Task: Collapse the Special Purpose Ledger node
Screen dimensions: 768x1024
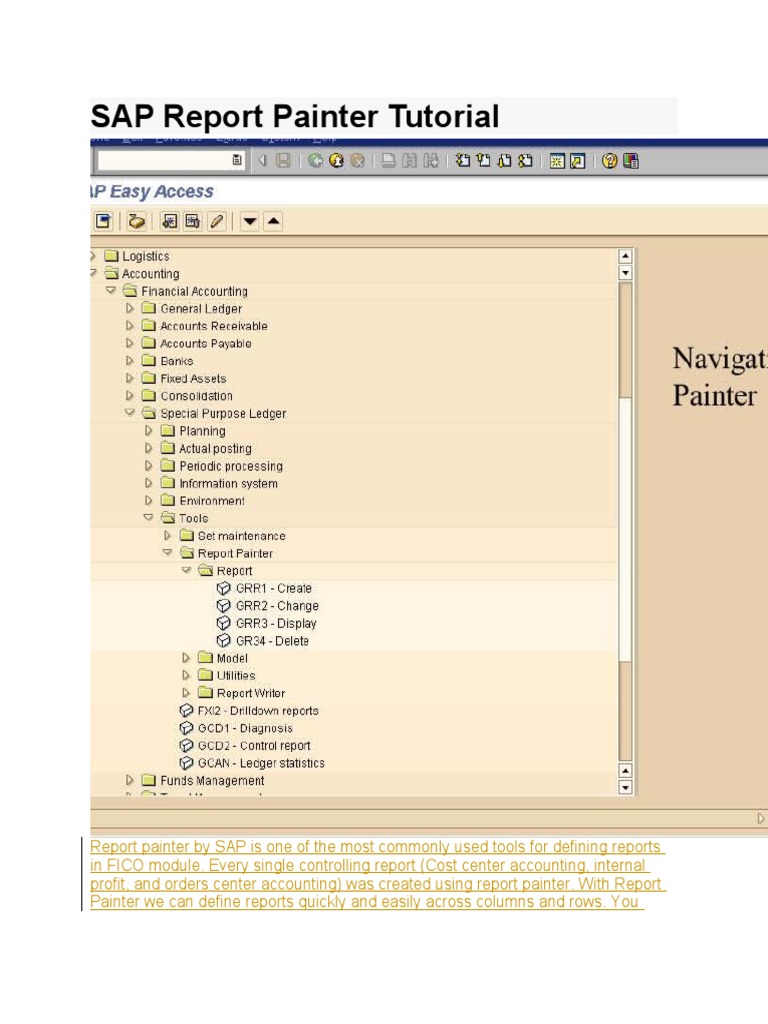Action: click(x=130, y=413)
